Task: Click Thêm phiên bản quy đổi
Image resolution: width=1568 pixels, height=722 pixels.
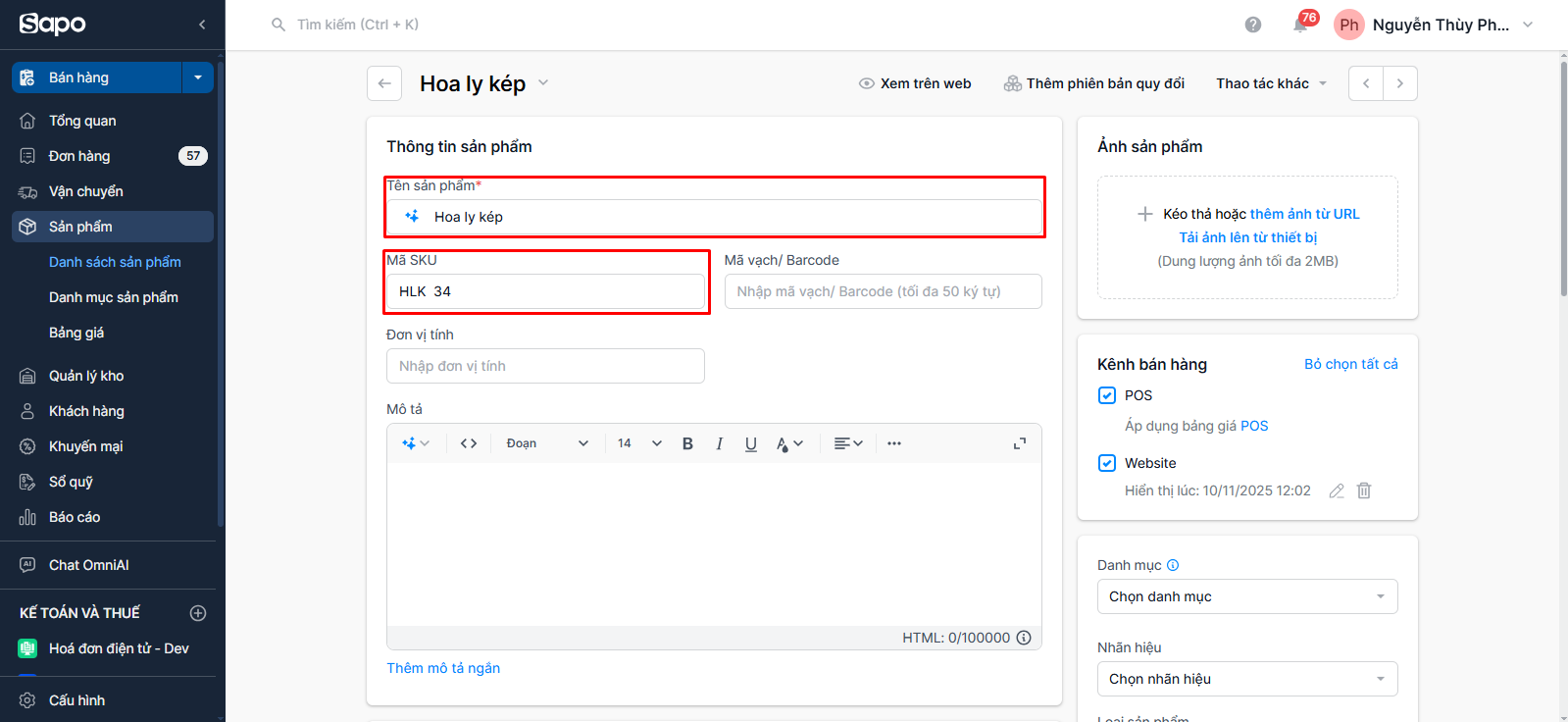Action: (1094, 83)
